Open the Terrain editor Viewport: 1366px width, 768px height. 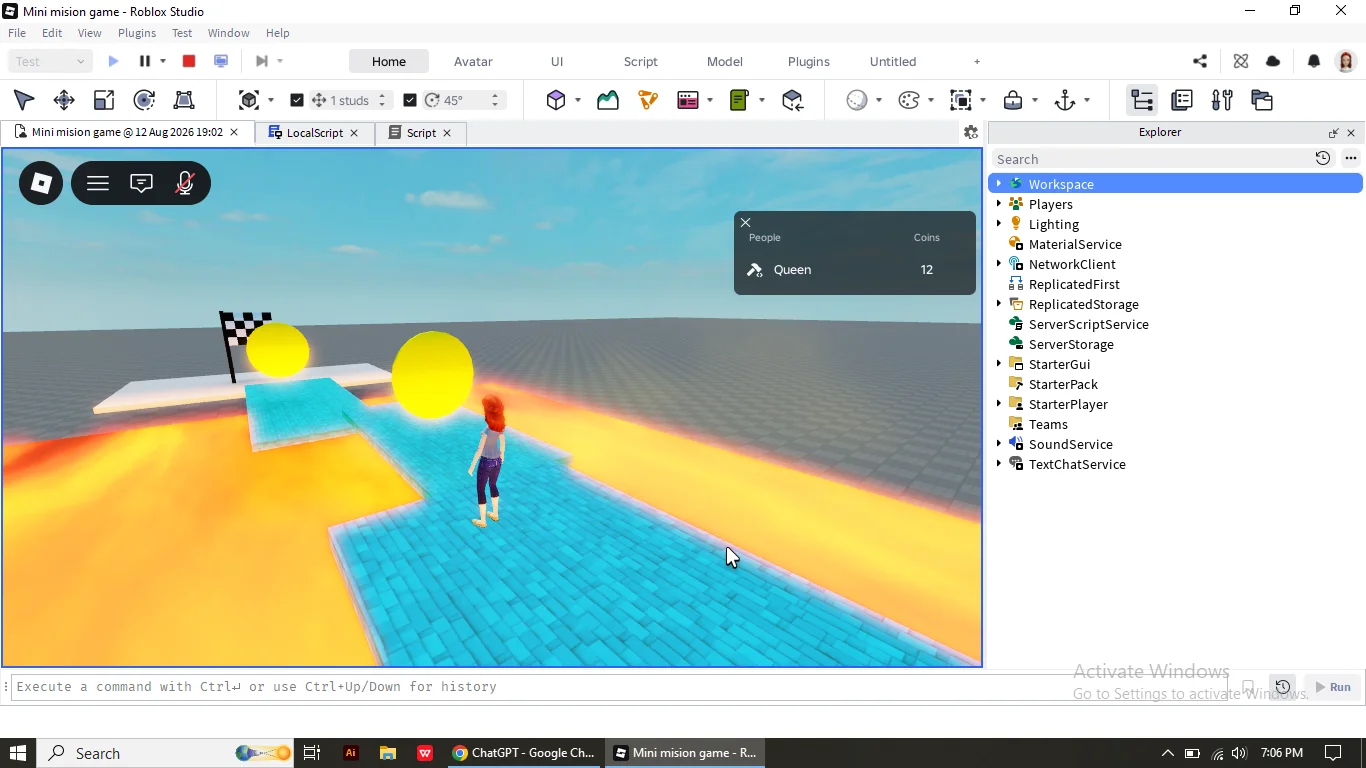click(608, 100)
